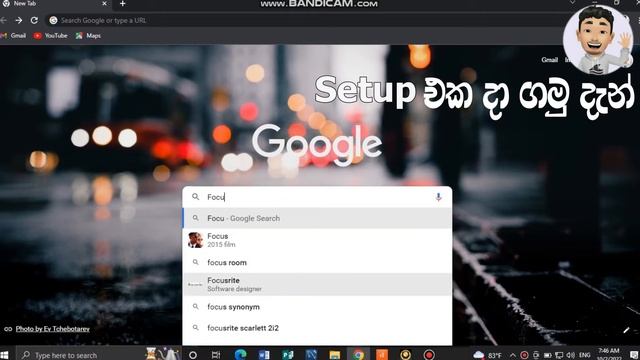Click the Chrome address bar

point(306,20)
